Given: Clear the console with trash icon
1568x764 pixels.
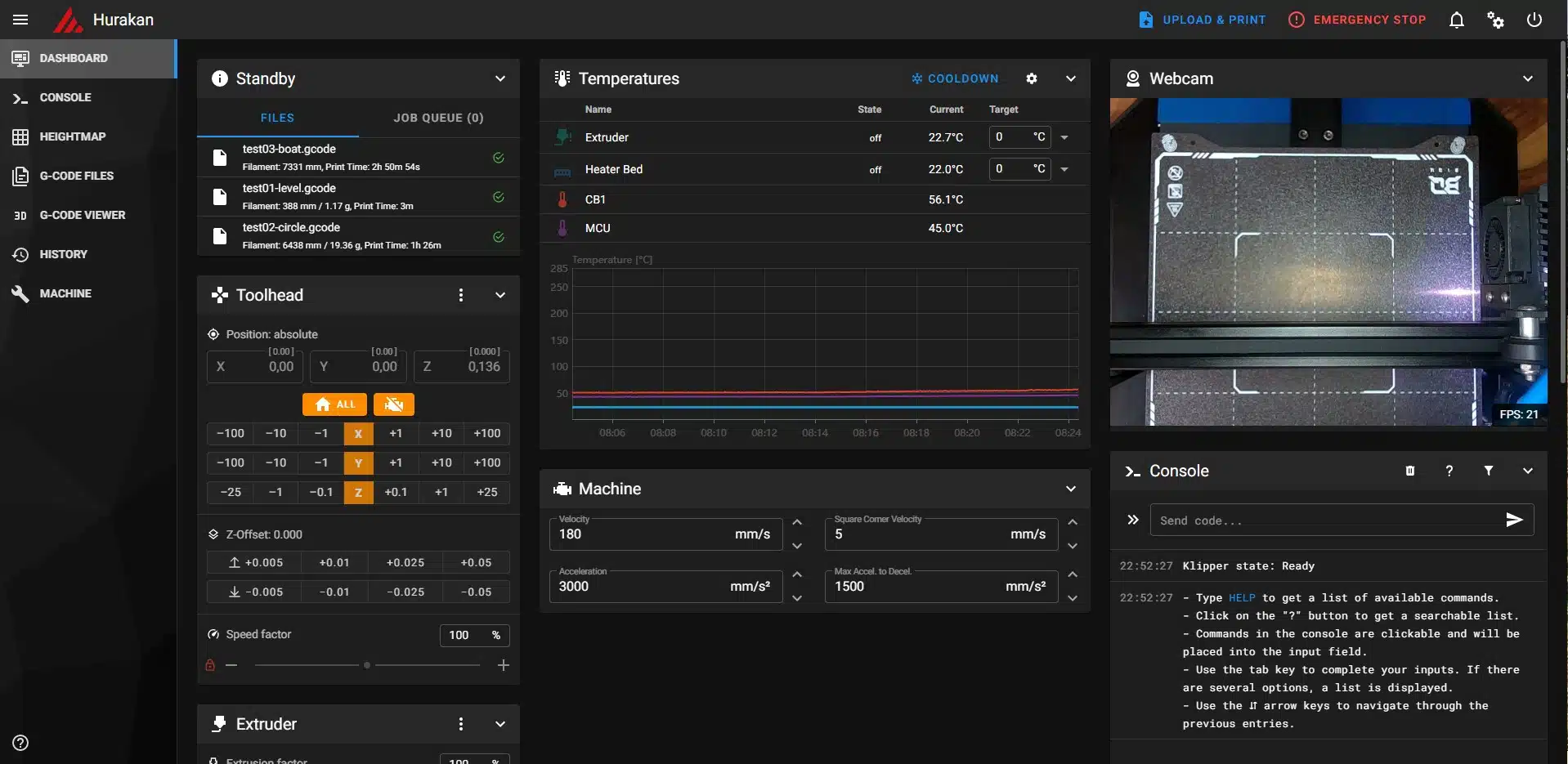Looking at the screenshot, I should (1410, 471).
